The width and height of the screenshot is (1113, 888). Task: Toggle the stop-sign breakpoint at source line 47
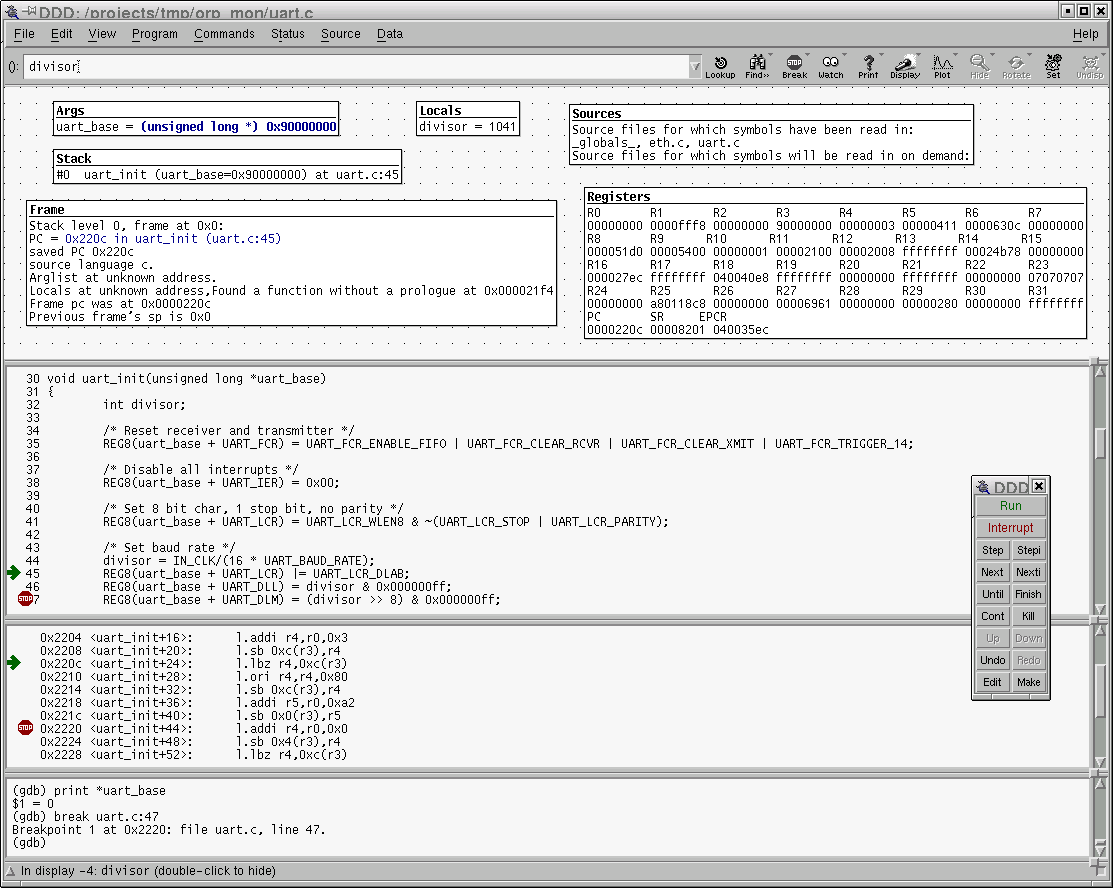[x=25, y=599]
